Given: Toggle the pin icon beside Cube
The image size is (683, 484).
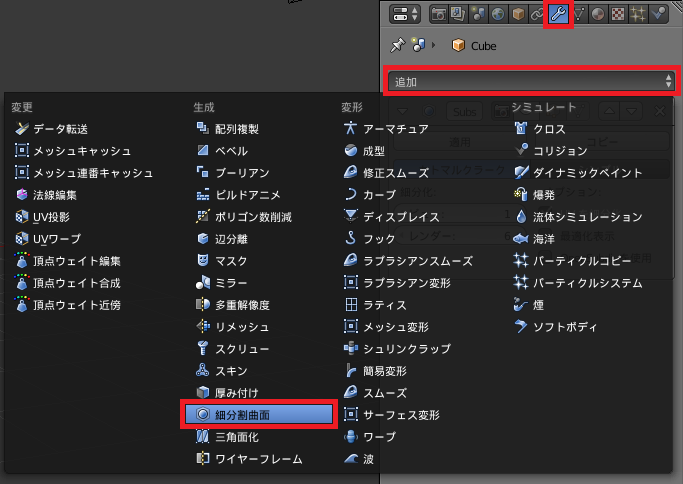Looking at the screenshot, I should pos(397,45).
